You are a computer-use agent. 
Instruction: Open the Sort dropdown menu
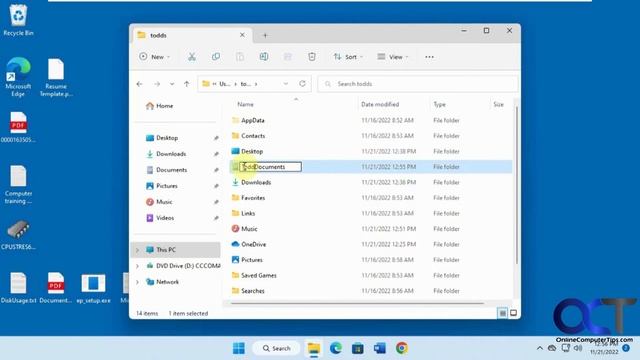point(348,57)
